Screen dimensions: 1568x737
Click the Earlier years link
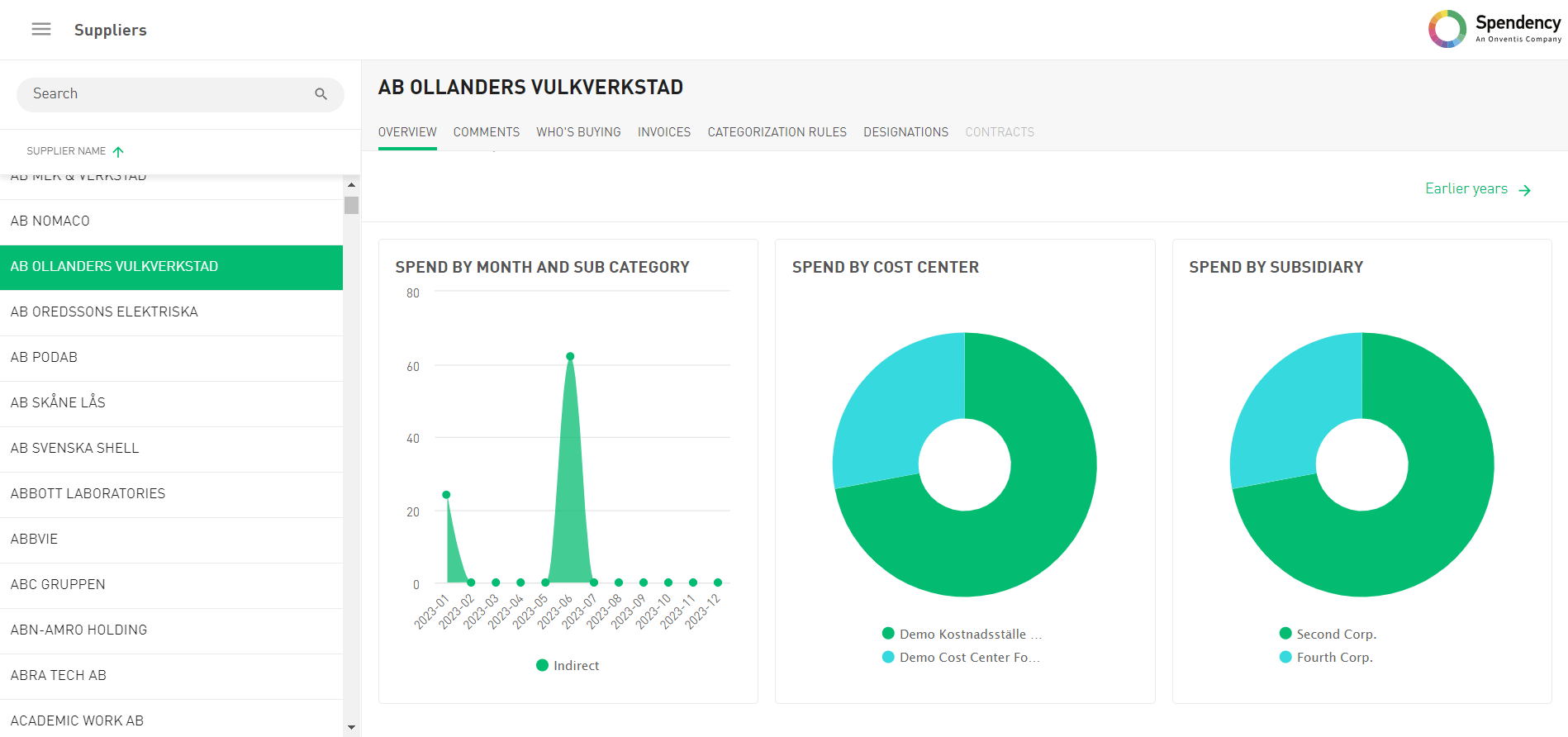pos(1466,189)
